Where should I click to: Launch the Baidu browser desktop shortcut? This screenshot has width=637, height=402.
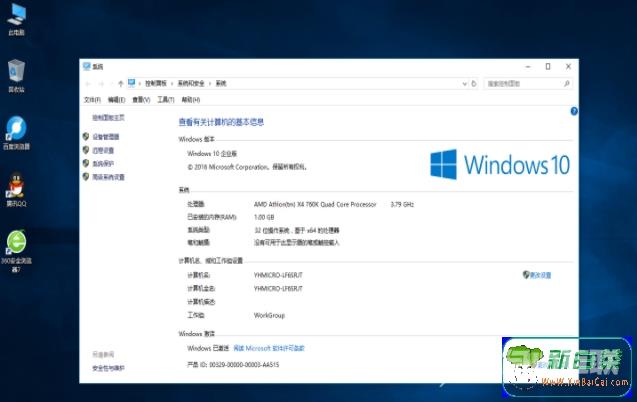click(x=16, y=133)
